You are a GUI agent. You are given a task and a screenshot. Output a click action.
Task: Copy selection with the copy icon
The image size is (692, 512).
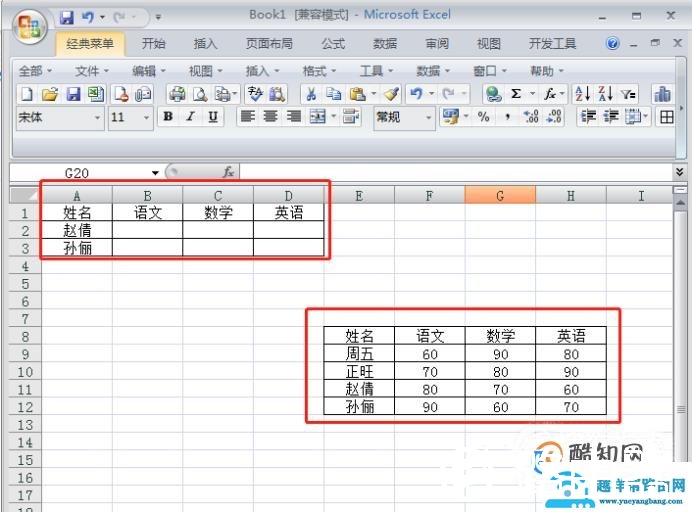coord(334,94)
